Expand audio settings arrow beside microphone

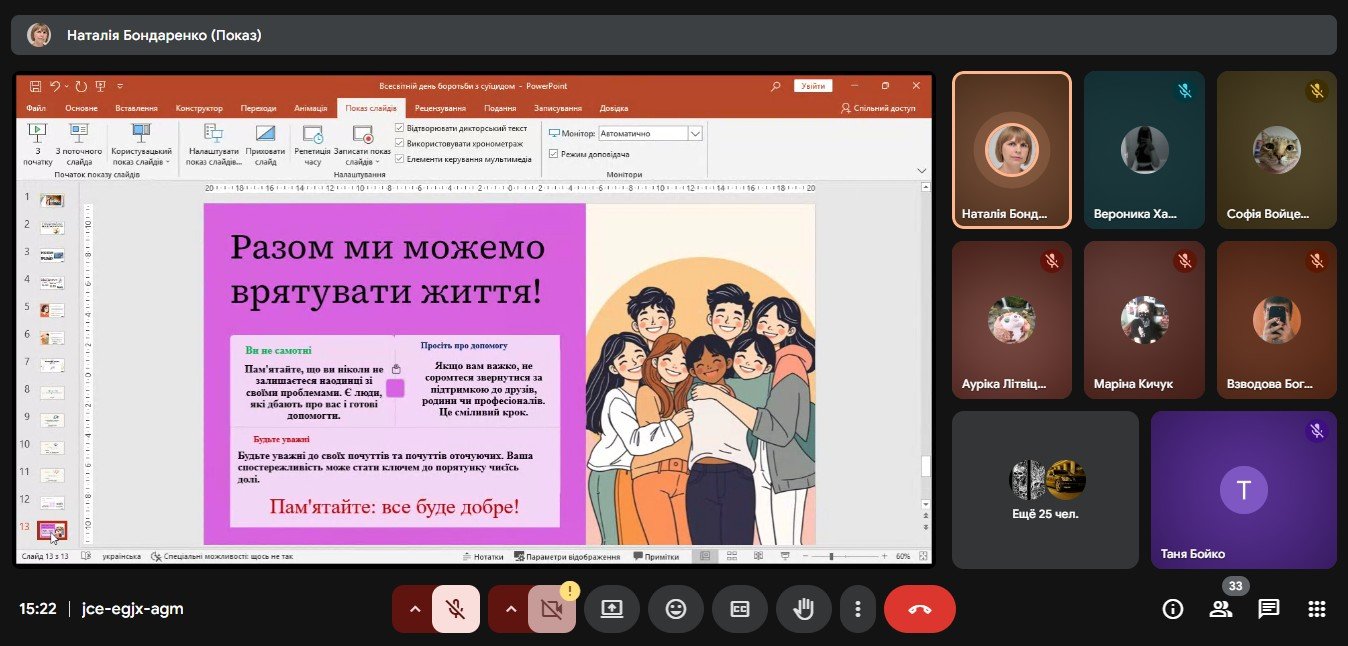415,609
